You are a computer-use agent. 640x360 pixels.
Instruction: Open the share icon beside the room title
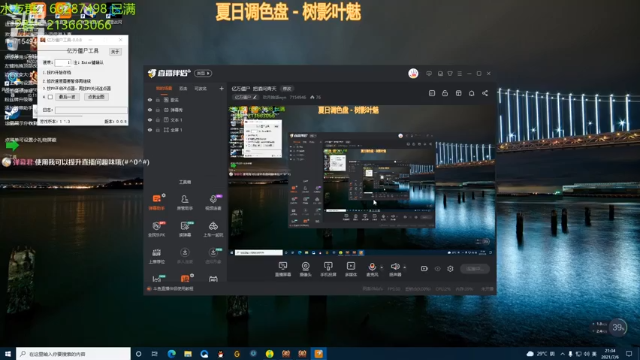[x=485, y=93]
